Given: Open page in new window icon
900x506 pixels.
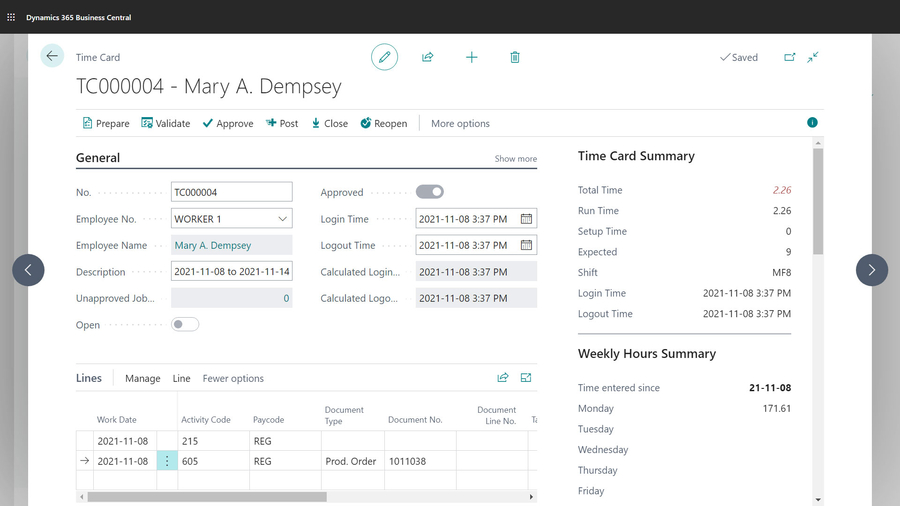Looking at the screenshot, I should click(789, 57).
